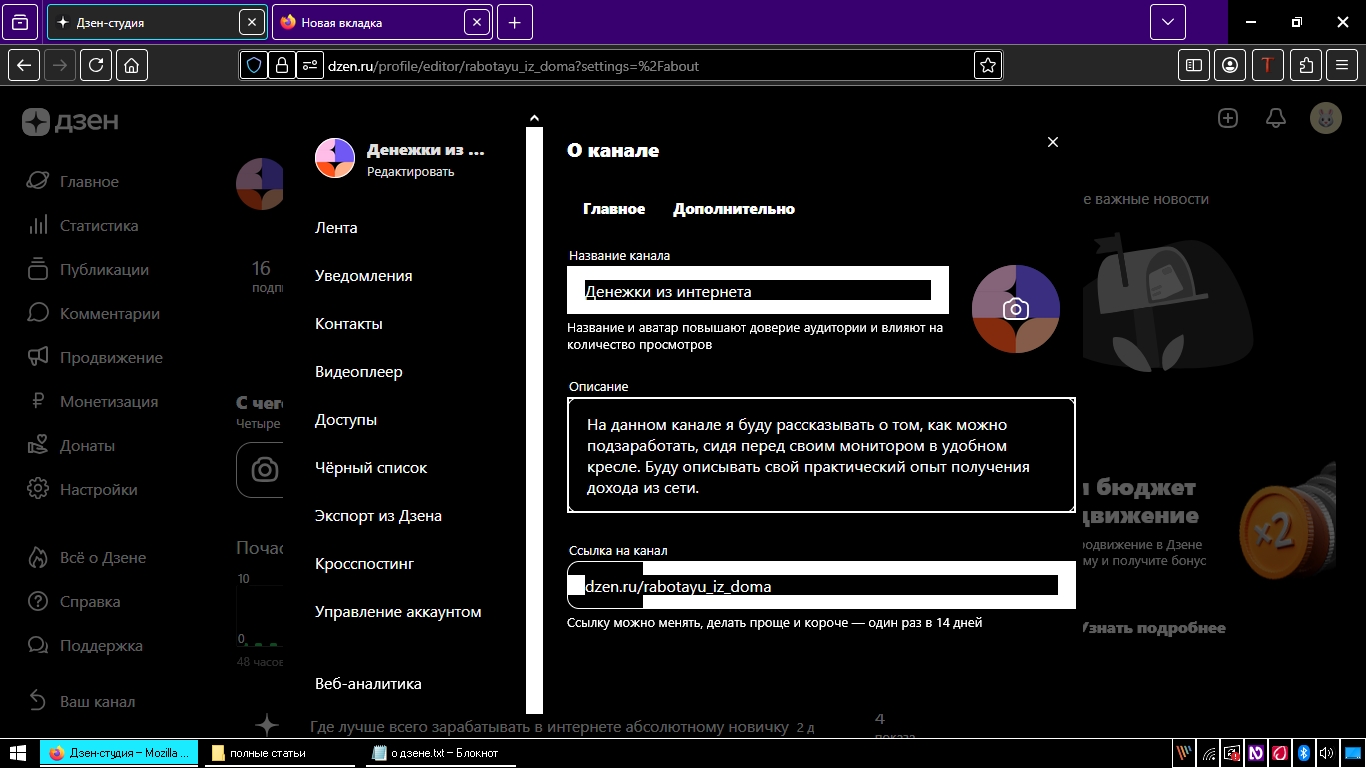Open the browser home page
Image resolution: width=1366 pixels, height=768 pixels.
click(132, 65)
